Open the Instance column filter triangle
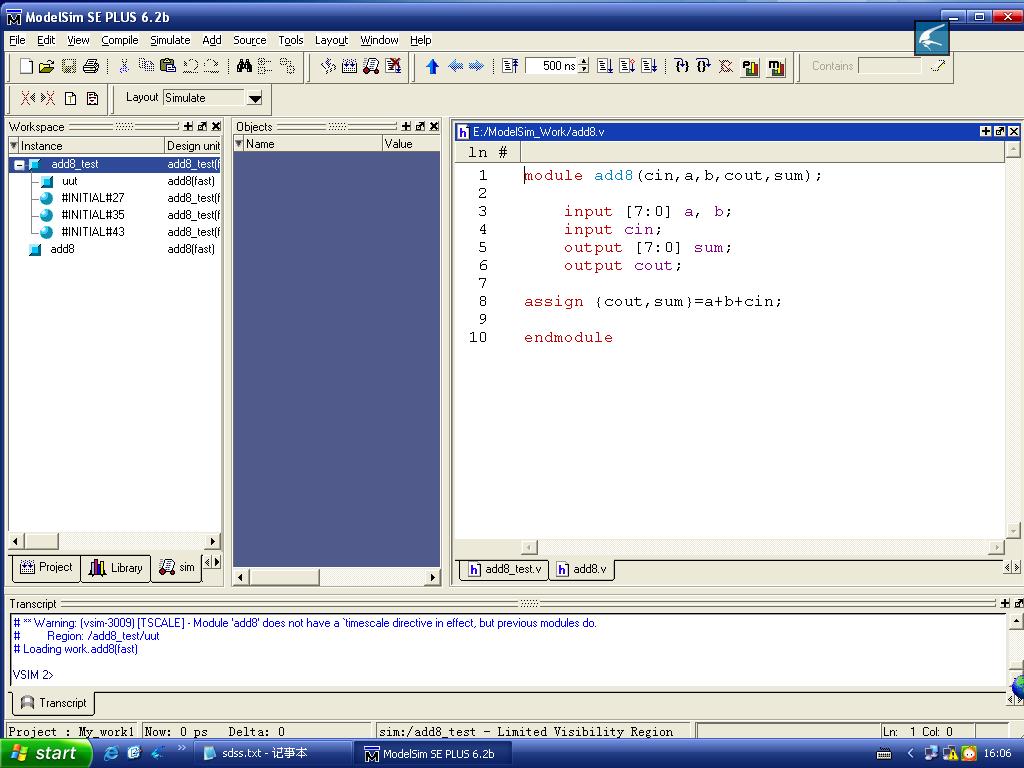 [14, 146]
